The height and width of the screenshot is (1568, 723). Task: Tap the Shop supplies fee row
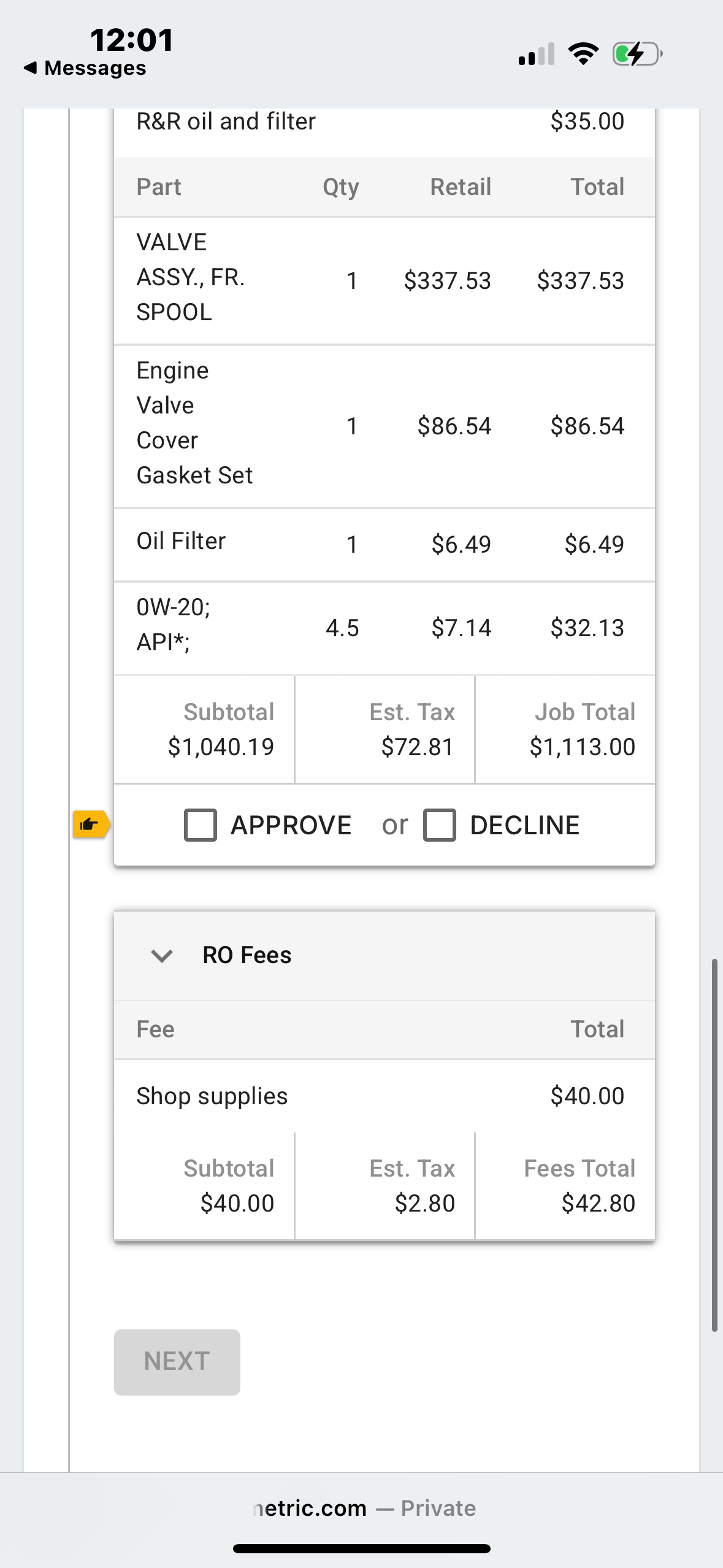[x=384, y=1096]
